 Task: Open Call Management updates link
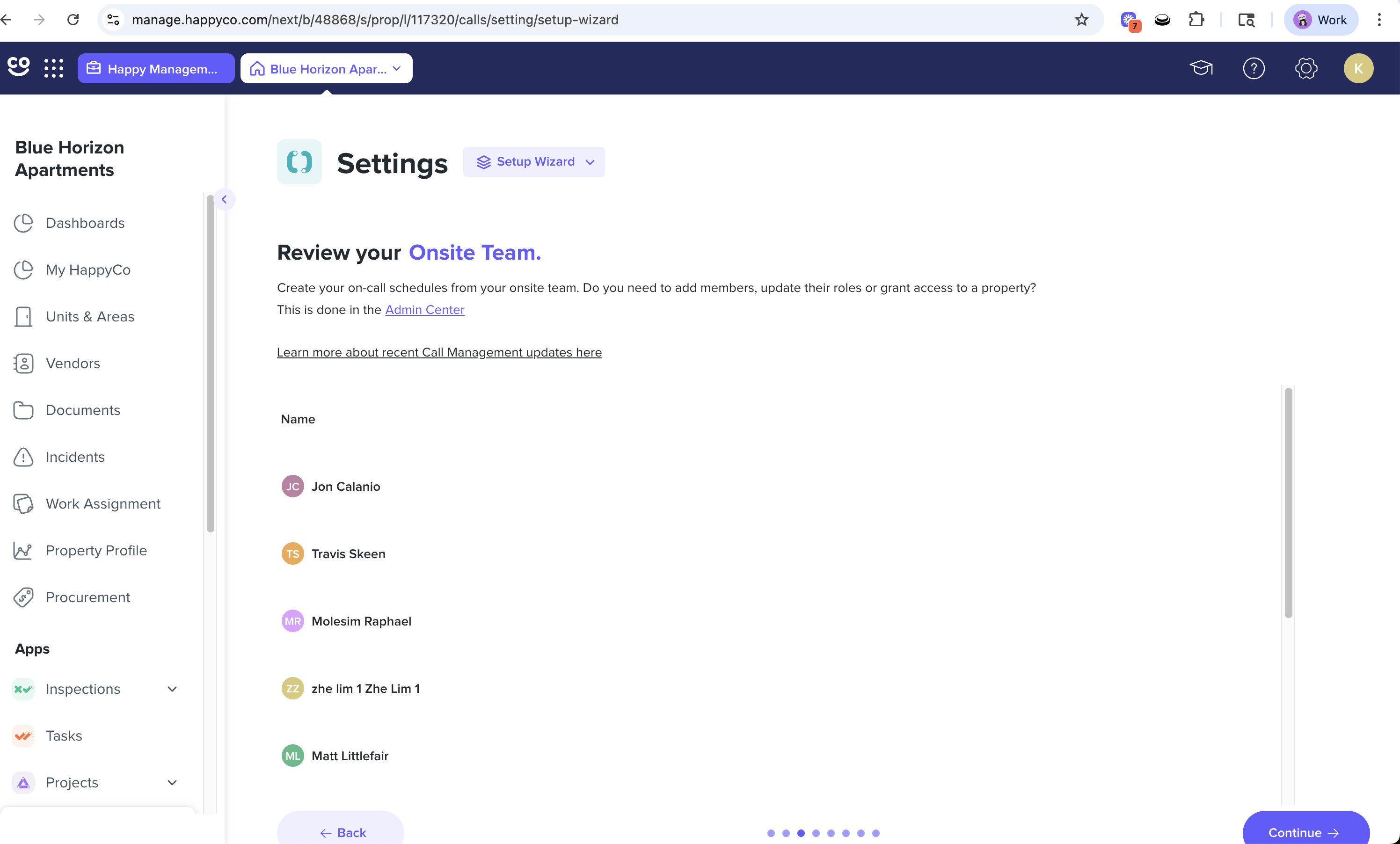[x=439, y=352]
